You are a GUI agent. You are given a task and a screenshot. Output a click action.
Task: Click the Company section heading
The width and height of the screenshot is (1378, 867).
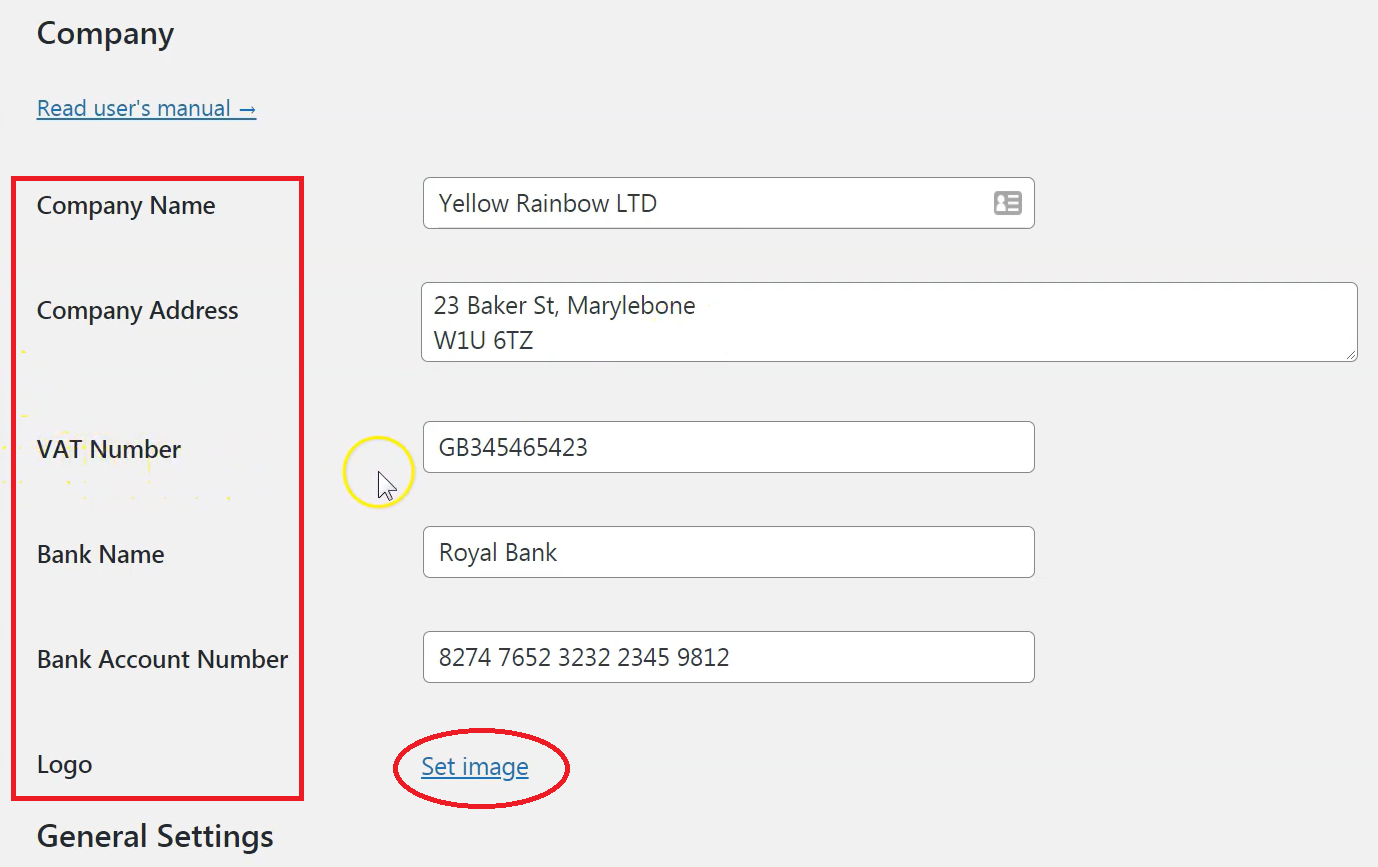[105, 34]
